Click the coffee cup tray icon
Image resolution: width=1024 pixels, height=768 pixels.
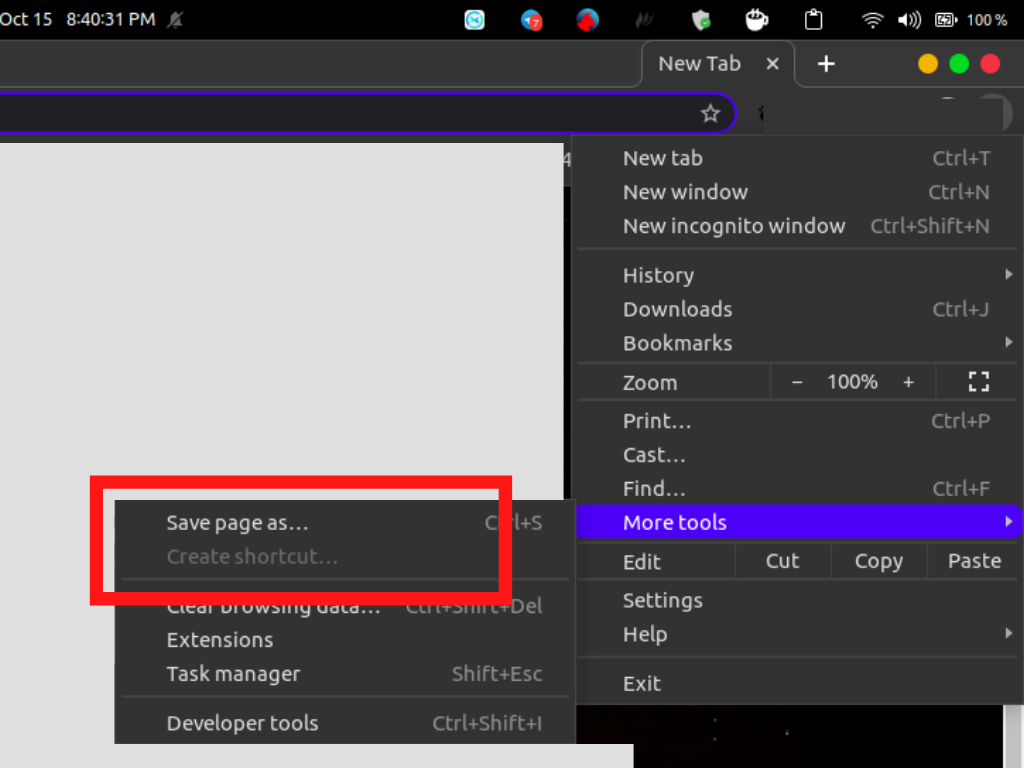(x=756, y=20)
